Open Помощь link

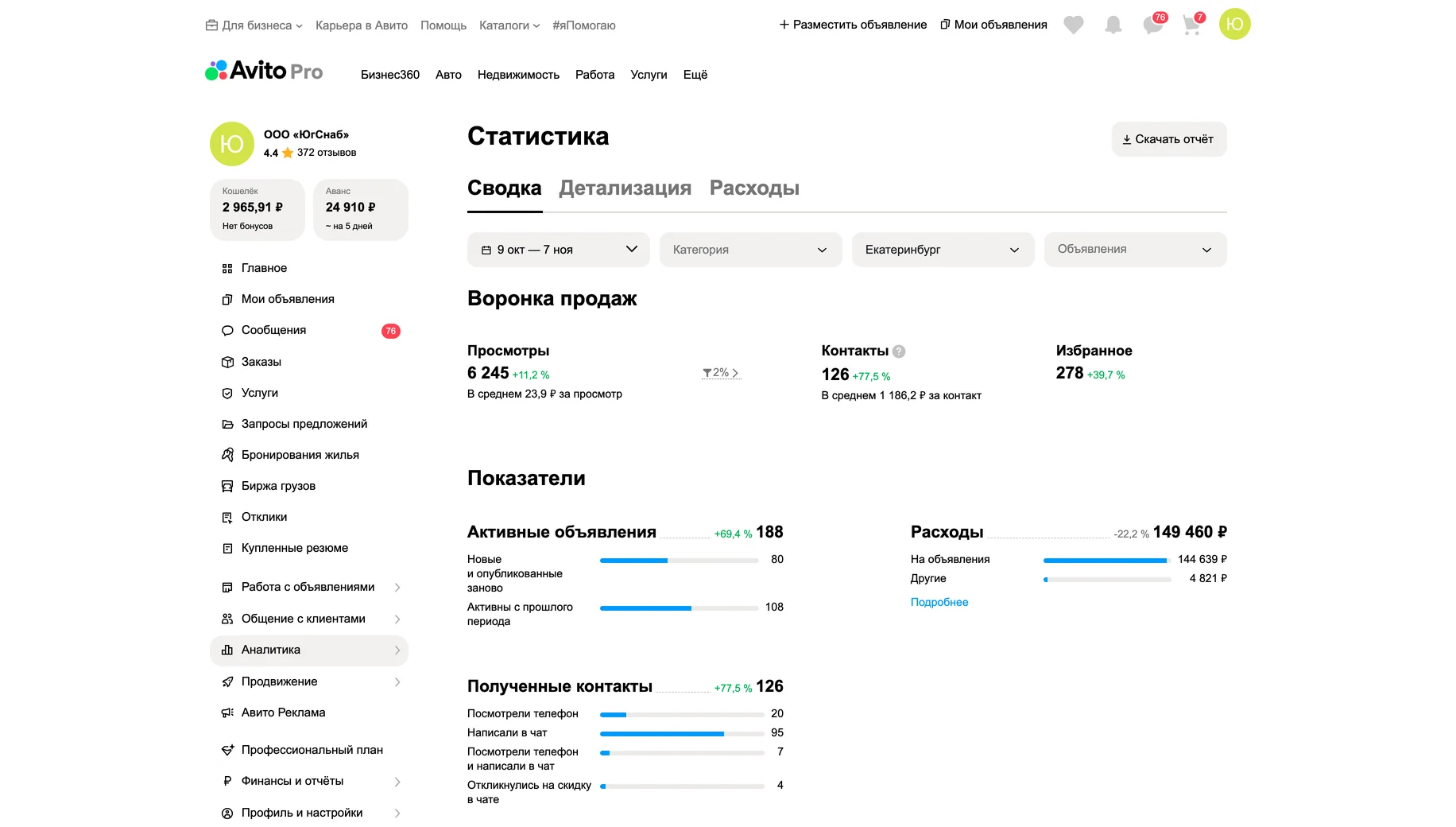[443, 25]
